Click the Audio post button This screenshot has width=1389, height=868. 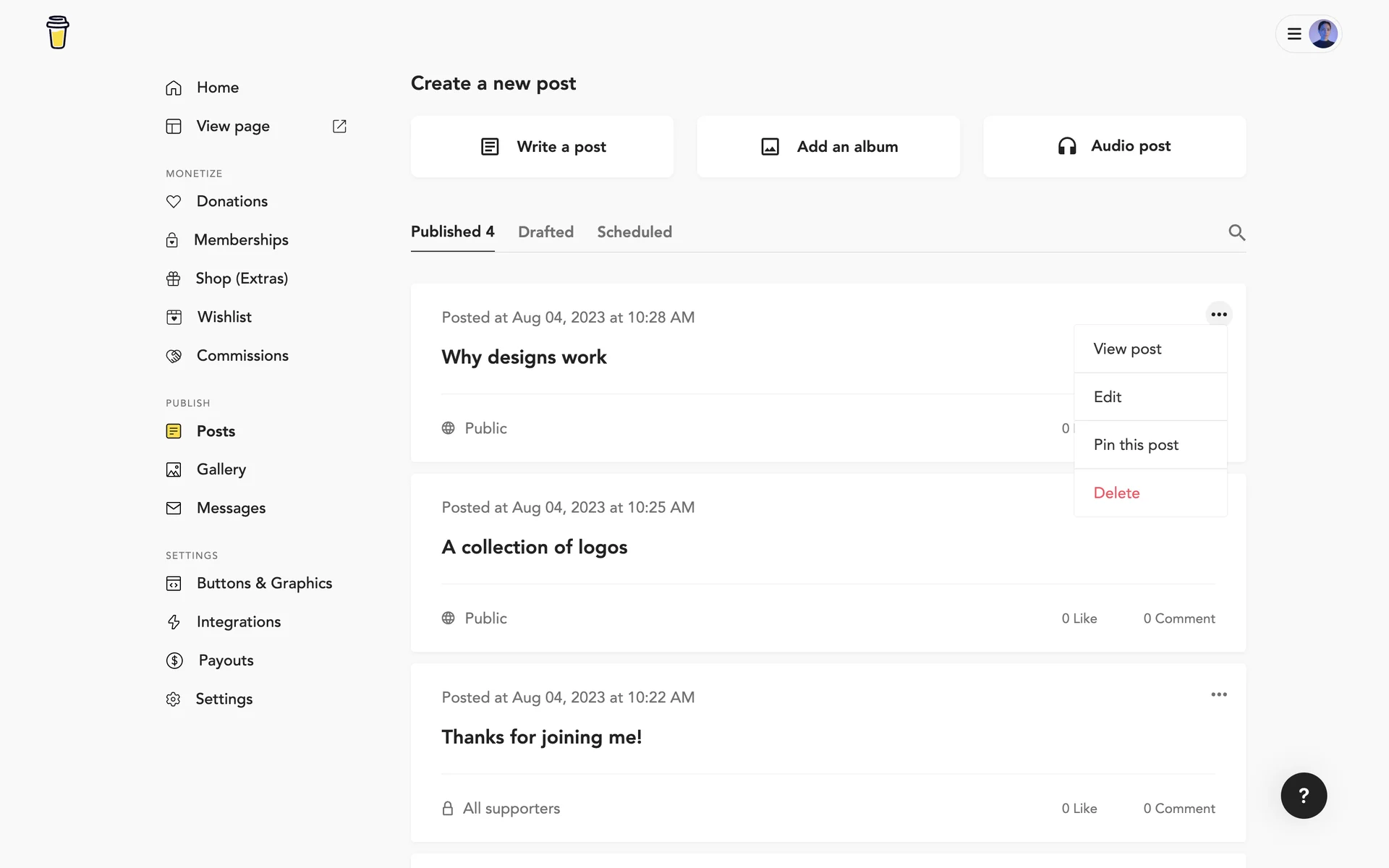(x=1114, y=146)
